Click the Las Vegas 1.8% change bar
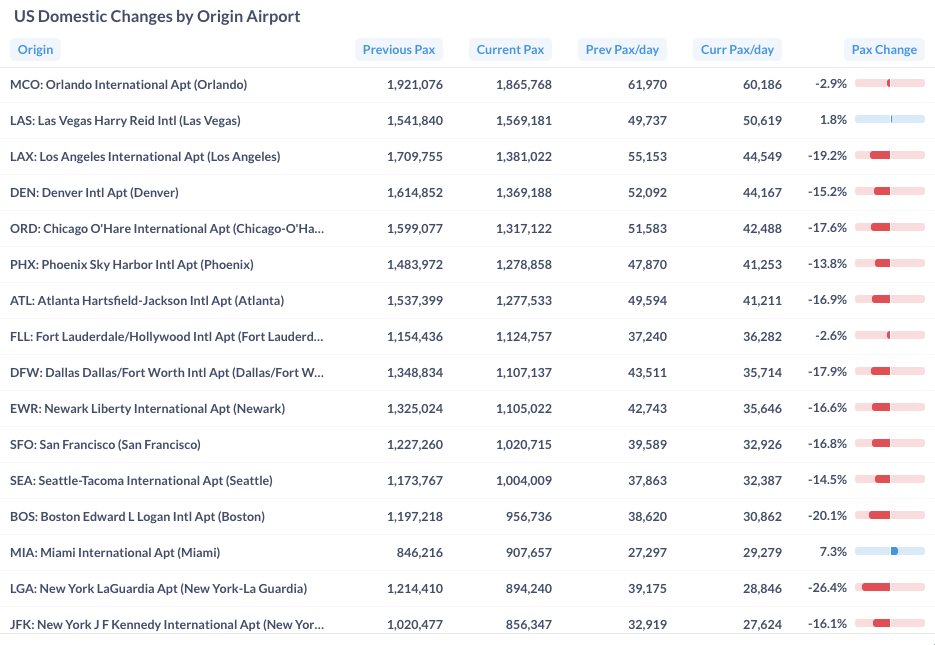This screenshot has width=935, height=645. tap(890, 119)
